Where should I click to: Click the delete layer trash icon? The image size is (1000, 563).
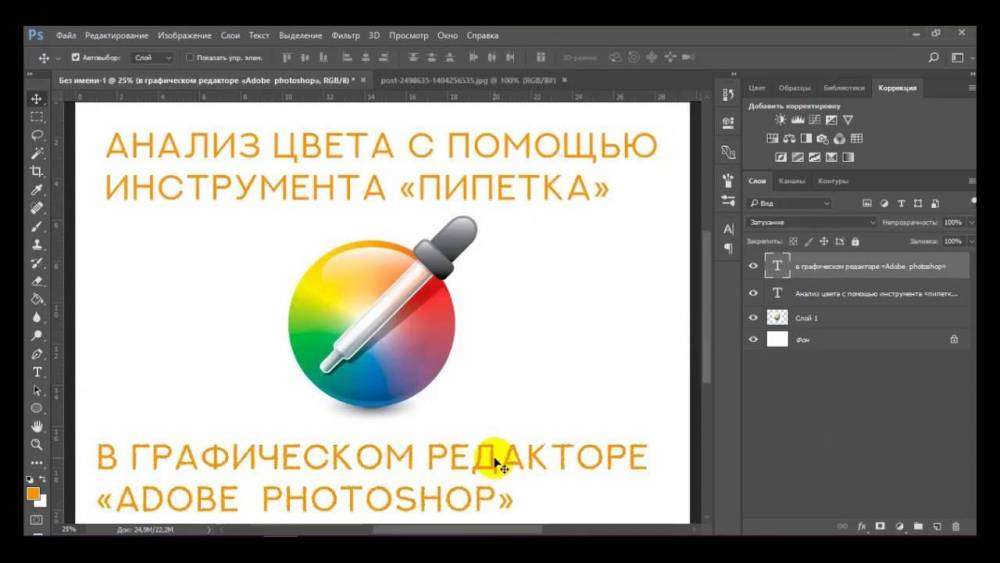(955, 527)
